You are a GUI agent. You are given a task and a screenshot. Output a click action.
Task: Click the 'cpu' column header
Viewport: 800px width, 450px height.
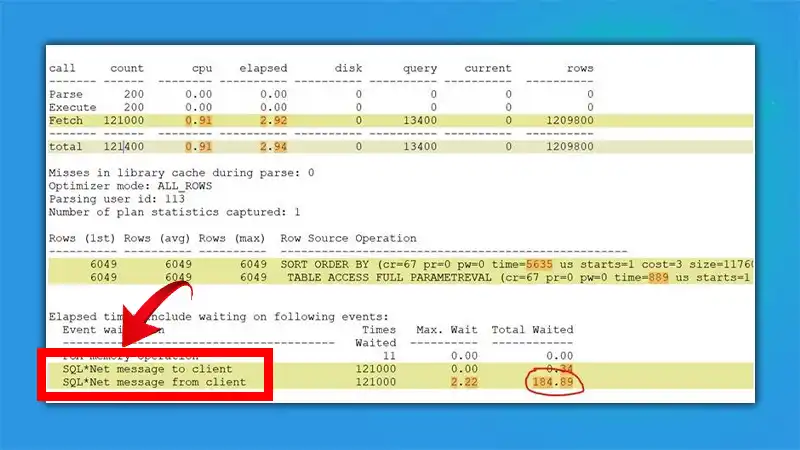point(202,68)
